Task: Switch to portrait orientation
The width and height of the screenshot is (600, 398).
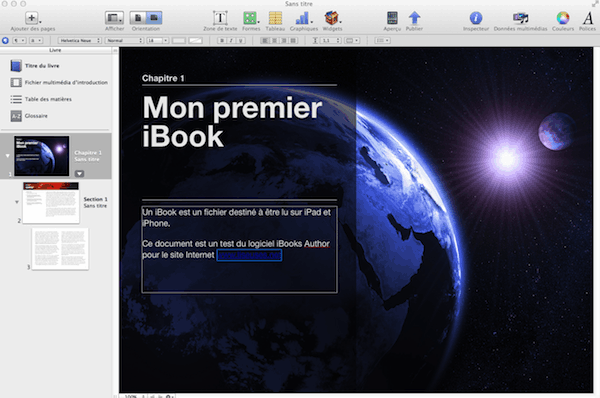Action: (x=138, y=18)
